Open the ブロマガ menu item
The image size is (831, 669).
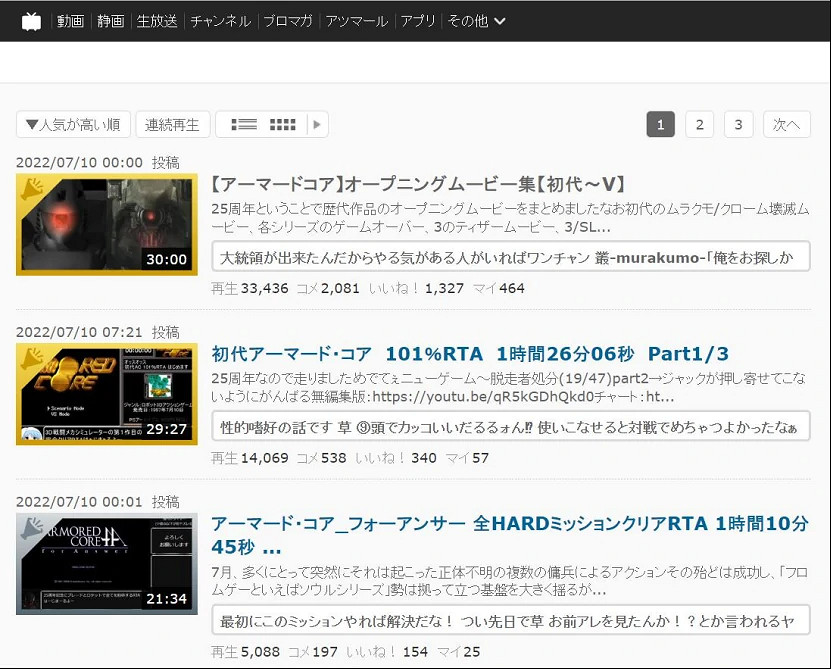(287, 19)
